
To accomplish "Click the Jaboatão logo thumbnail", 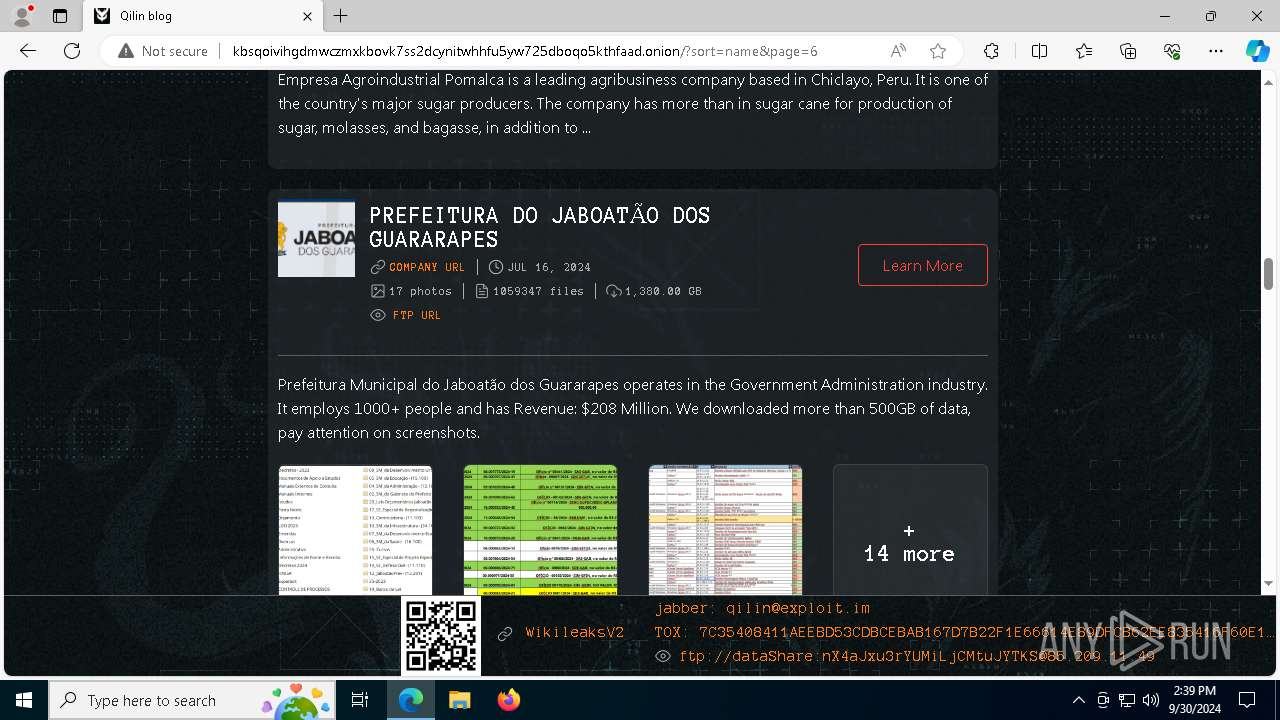I will [x=316, y=240].
